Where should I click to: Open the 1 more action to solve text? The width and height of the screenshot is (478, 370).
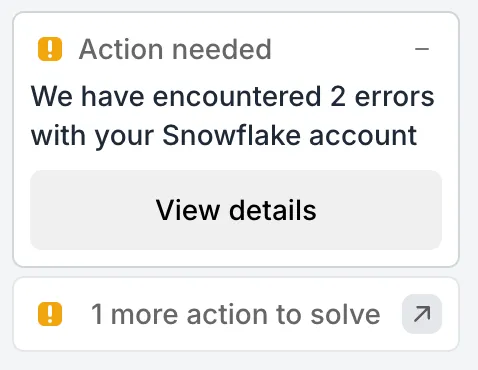[236, 314]
